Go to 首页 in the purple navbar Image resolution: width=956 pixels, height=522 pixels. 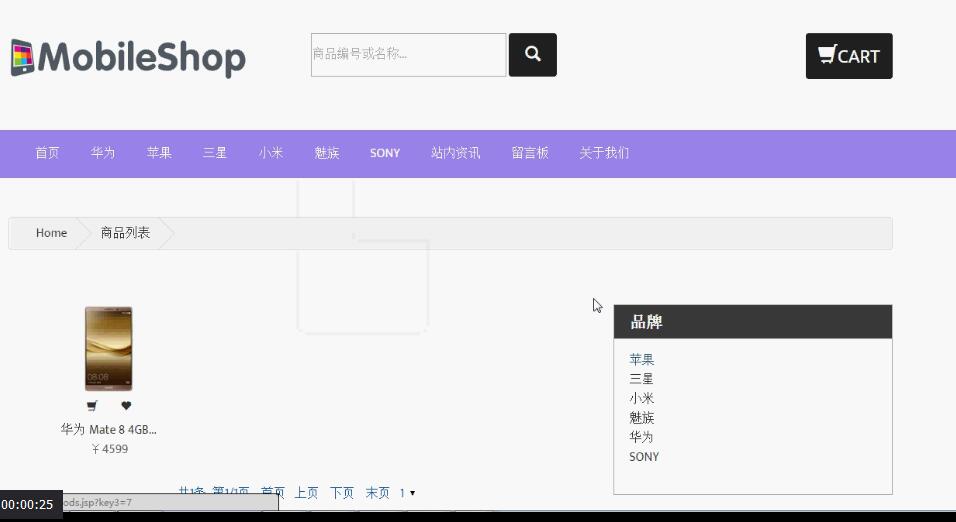click(x=47, y=153)
